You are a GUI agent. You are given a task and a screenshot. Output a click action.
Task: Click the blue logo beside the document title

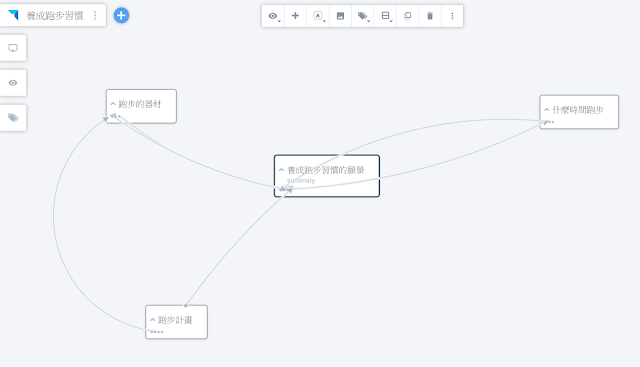[13, 15]
